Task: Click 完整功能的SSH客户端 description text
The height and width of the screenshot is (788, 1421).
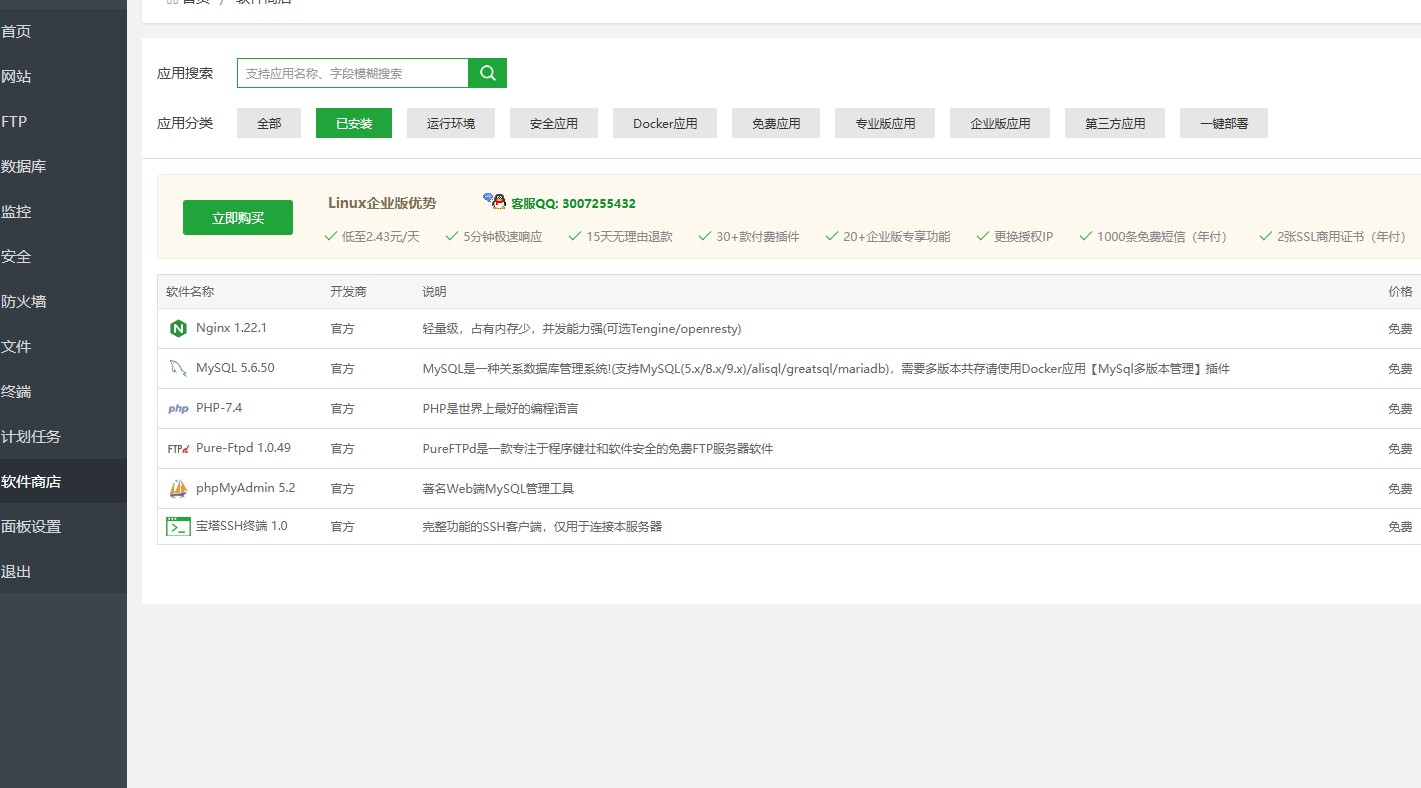Action: coord(542,527)
